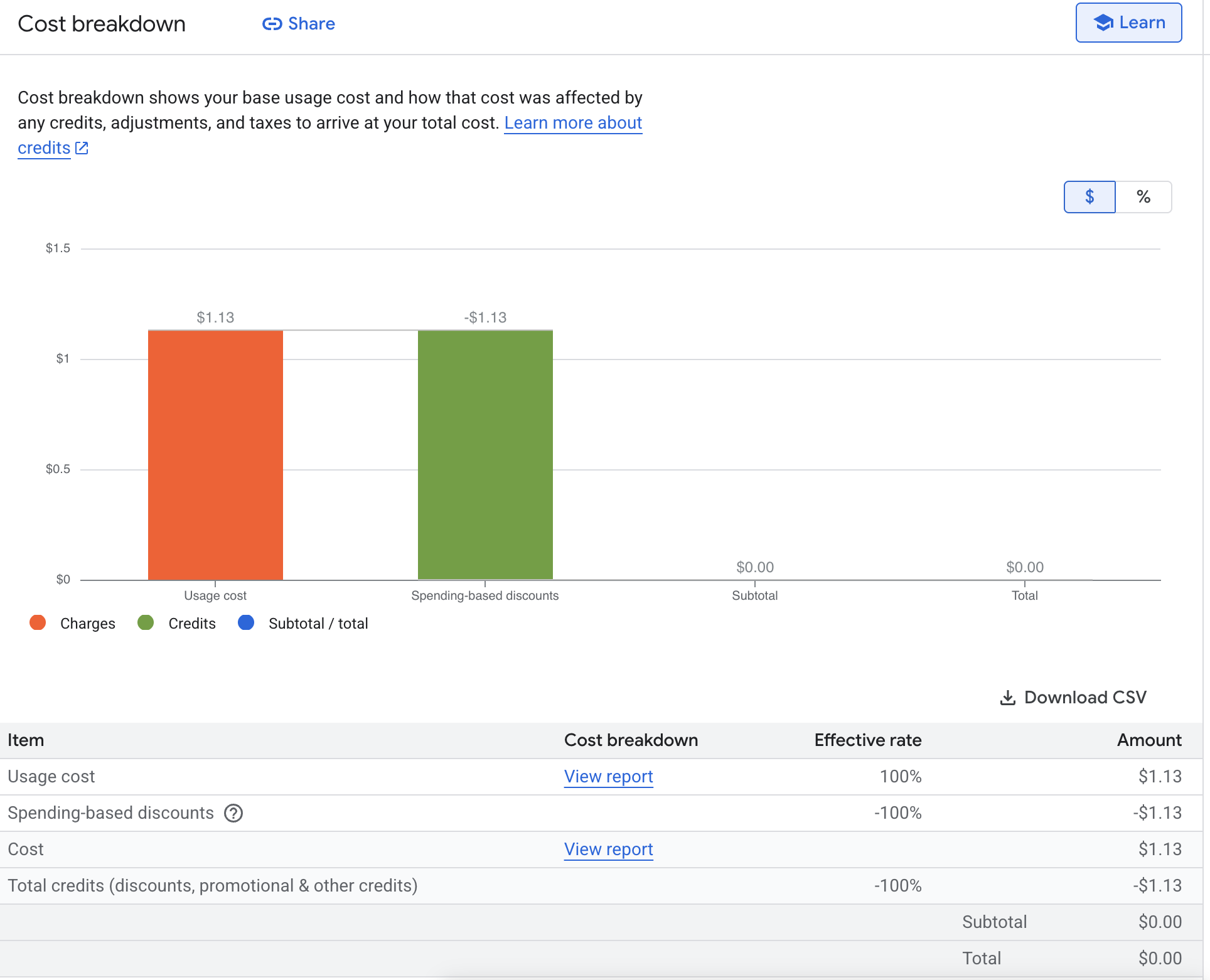Screen dimensions: 1210x980
Task: Click the Learn graduation cap button
Action: coord(1128,23)
